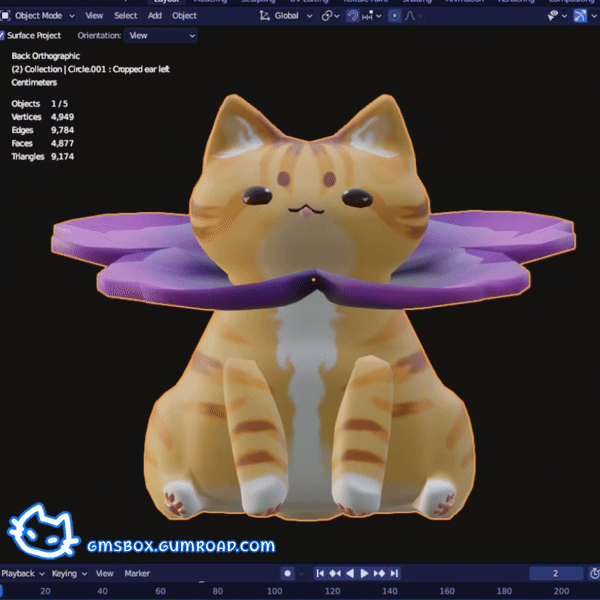Toggle the auto keying record button
Viewport: 600px width, 600px height.
point(287,573)
